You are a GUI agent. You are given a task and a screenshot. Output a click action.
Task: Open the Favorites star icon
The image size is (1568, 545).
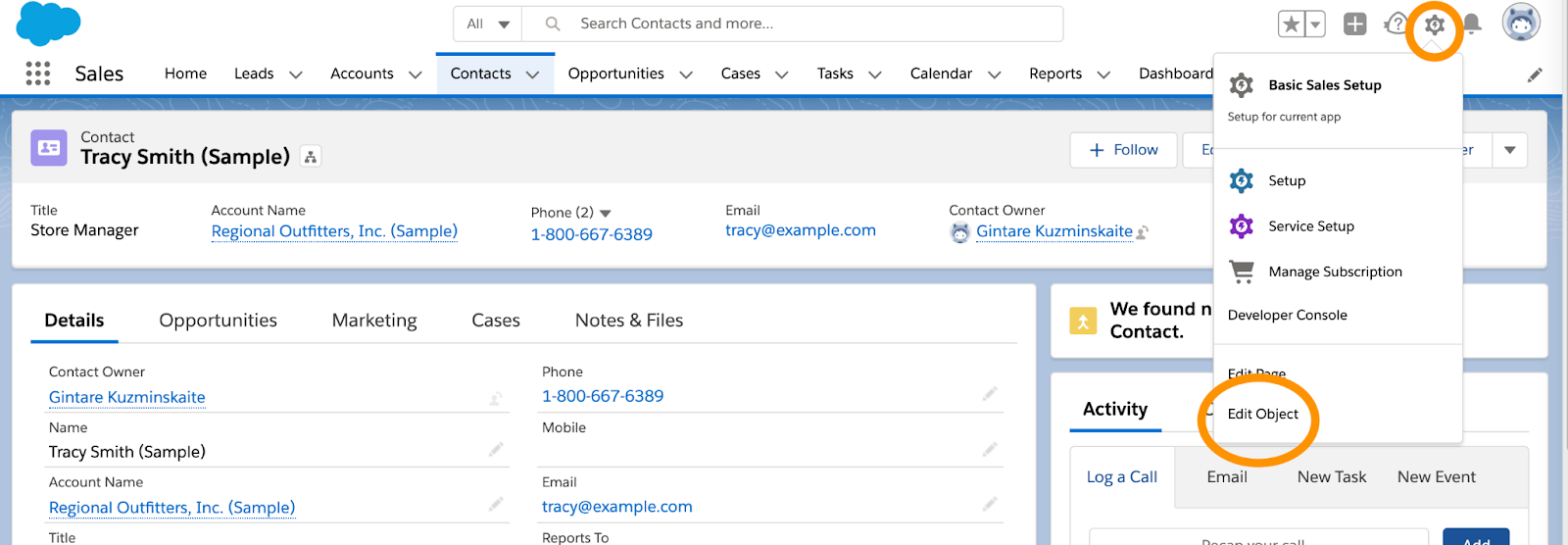pos(1292,25)
